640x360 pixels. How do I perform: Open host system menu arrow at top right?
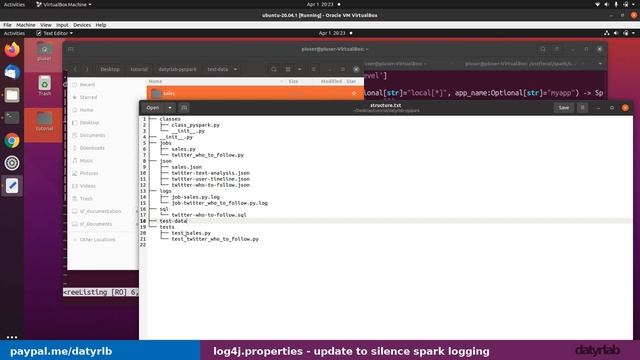[633, 4]
